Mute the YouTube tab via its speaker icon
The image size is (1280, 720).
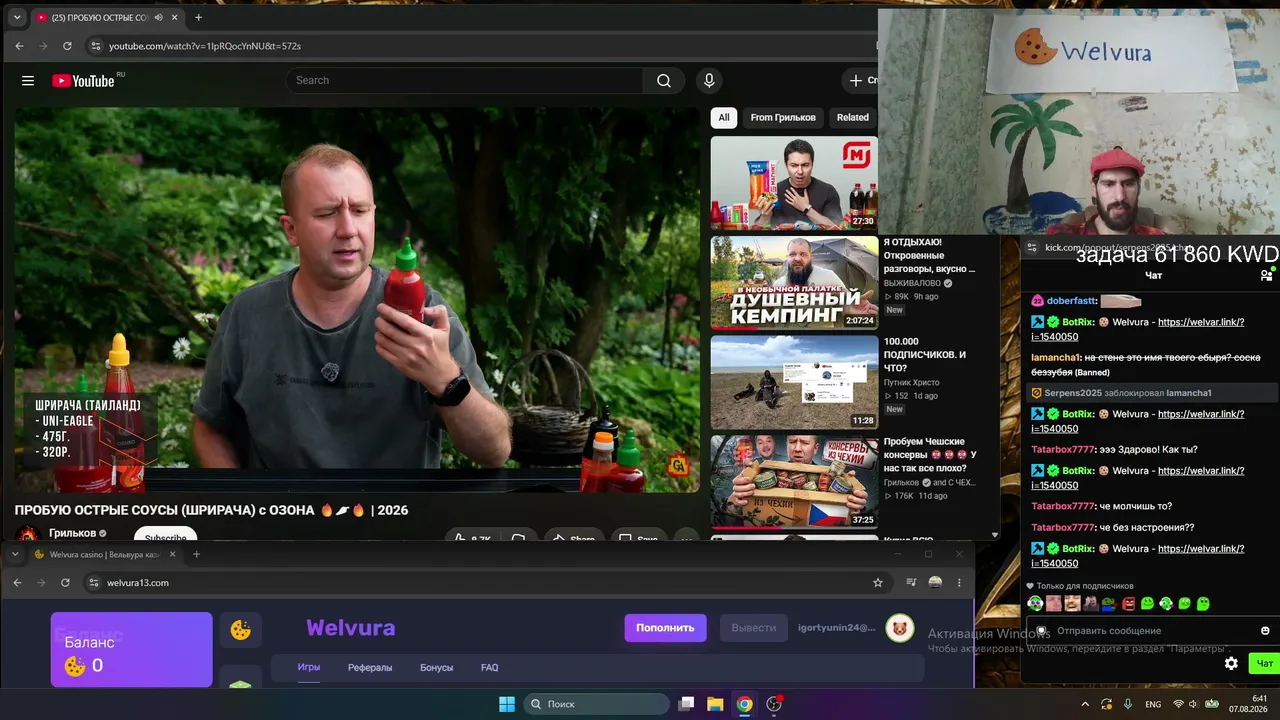159,17
